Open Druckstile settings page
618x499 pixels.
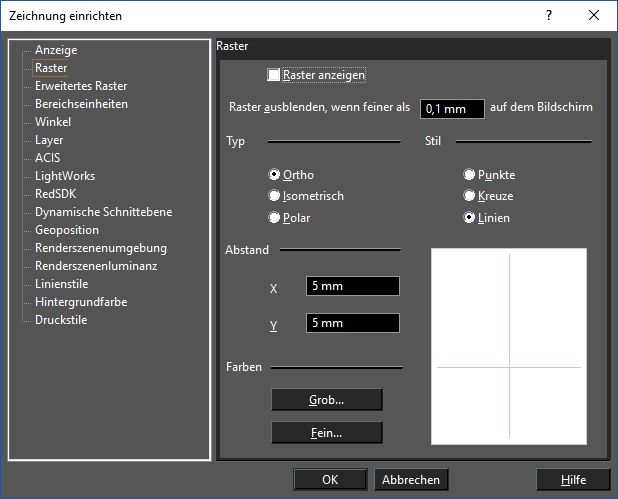pos(61,320)
